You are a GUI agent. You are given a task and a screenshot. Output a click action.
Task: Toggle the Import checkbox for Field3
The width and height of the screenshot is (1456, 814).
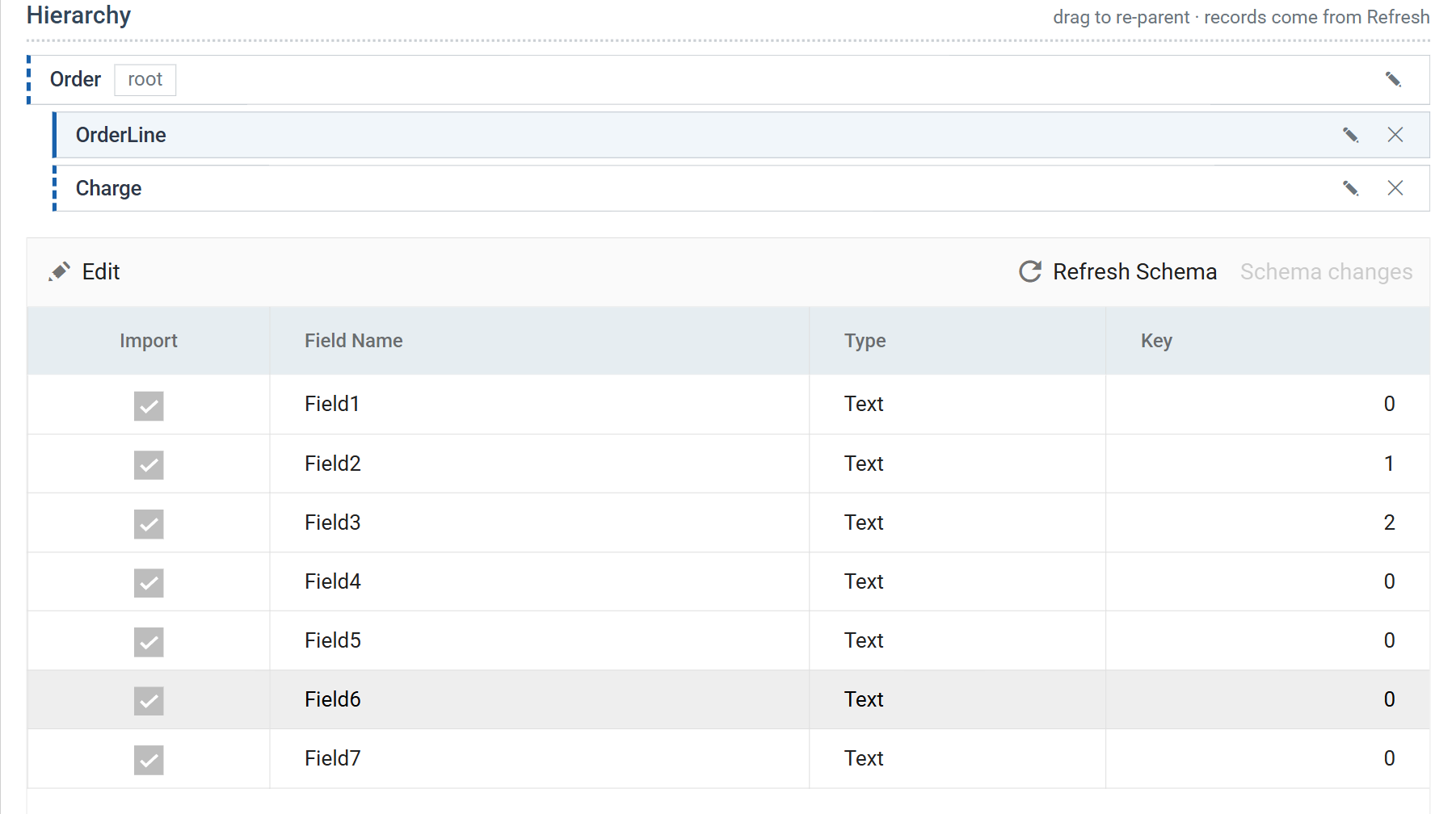point(149,524)
